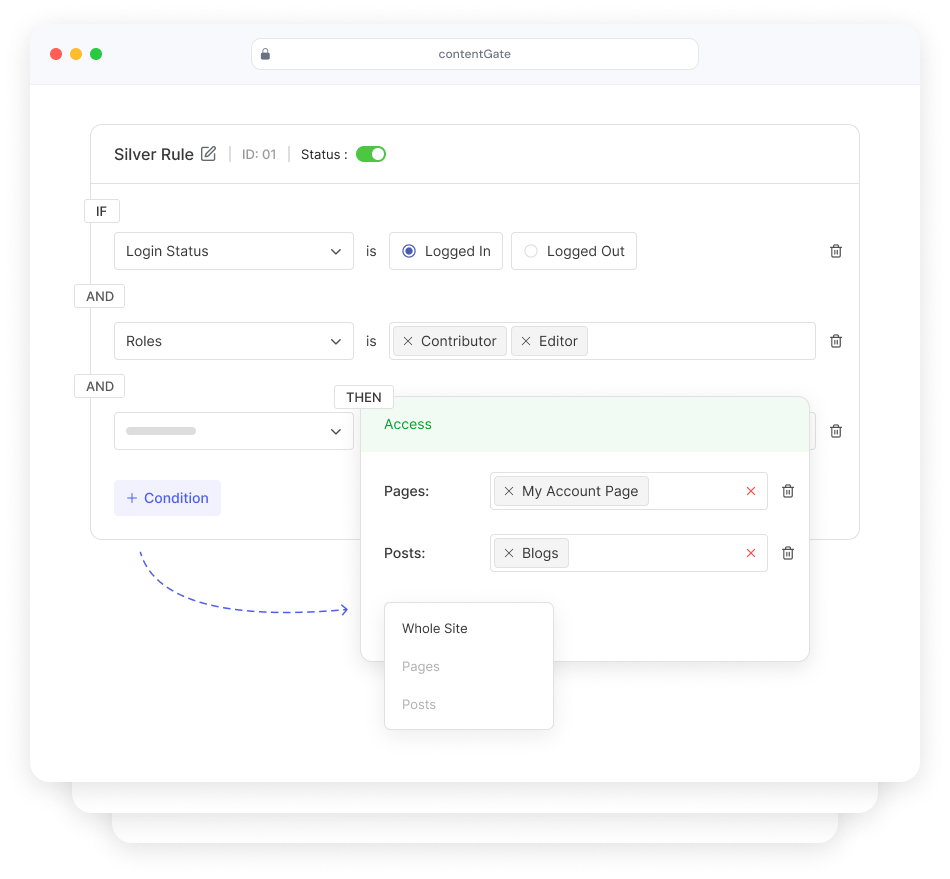This screenshot has height=879, width=950.
Task: Delete the Login Status condition row
Action: 836,251
